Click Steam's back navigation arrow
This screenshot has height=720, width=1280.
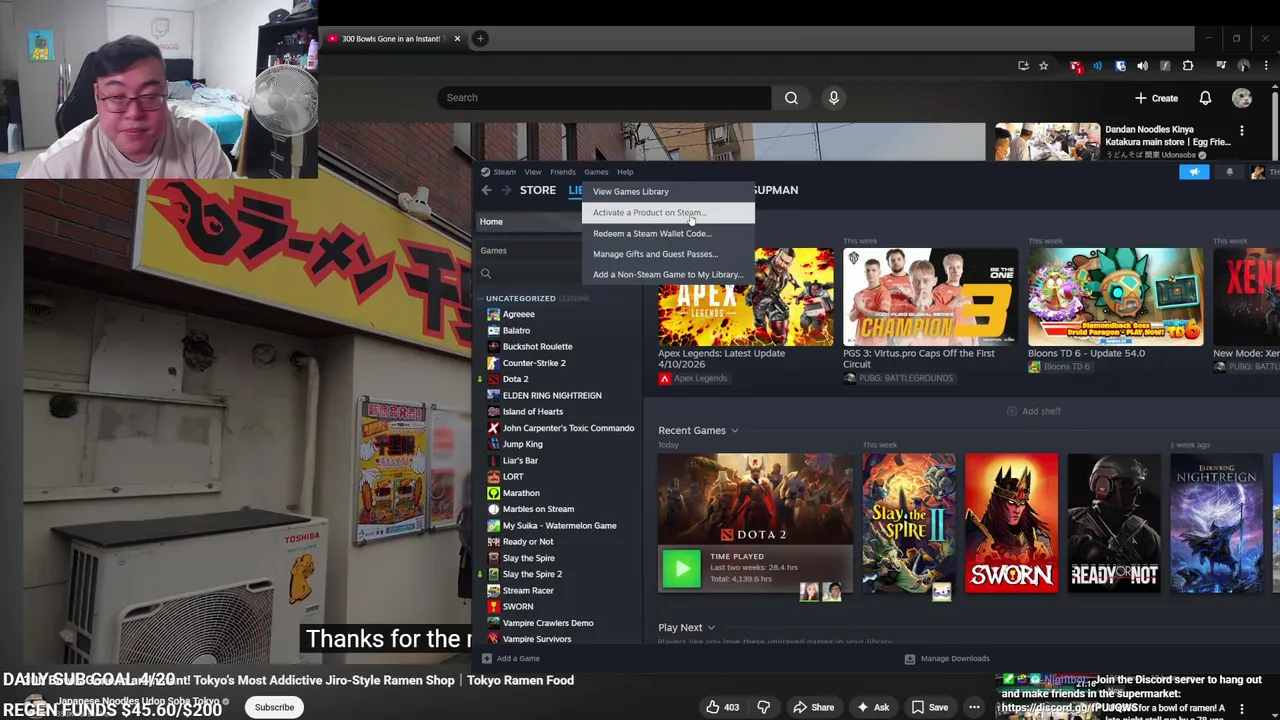(486, 190)
